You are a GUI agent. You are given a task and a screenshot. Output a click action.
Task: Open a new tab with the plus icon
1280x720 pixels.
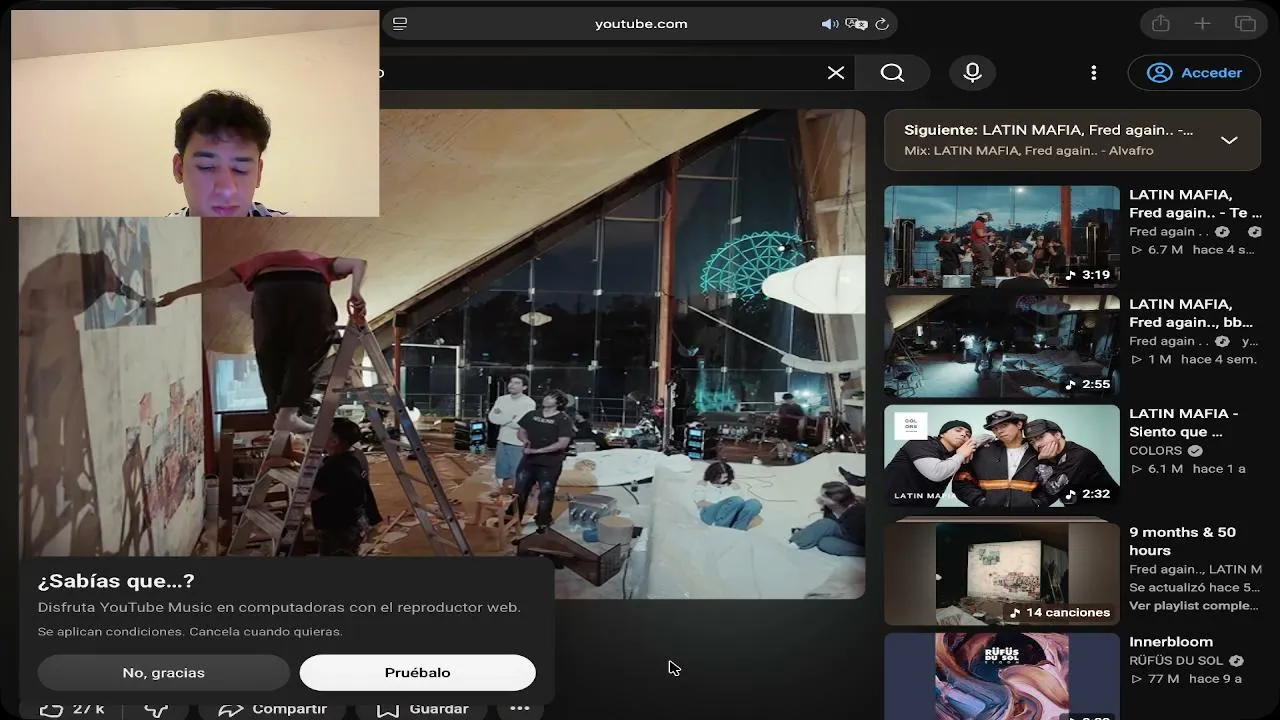(1203, 24)
